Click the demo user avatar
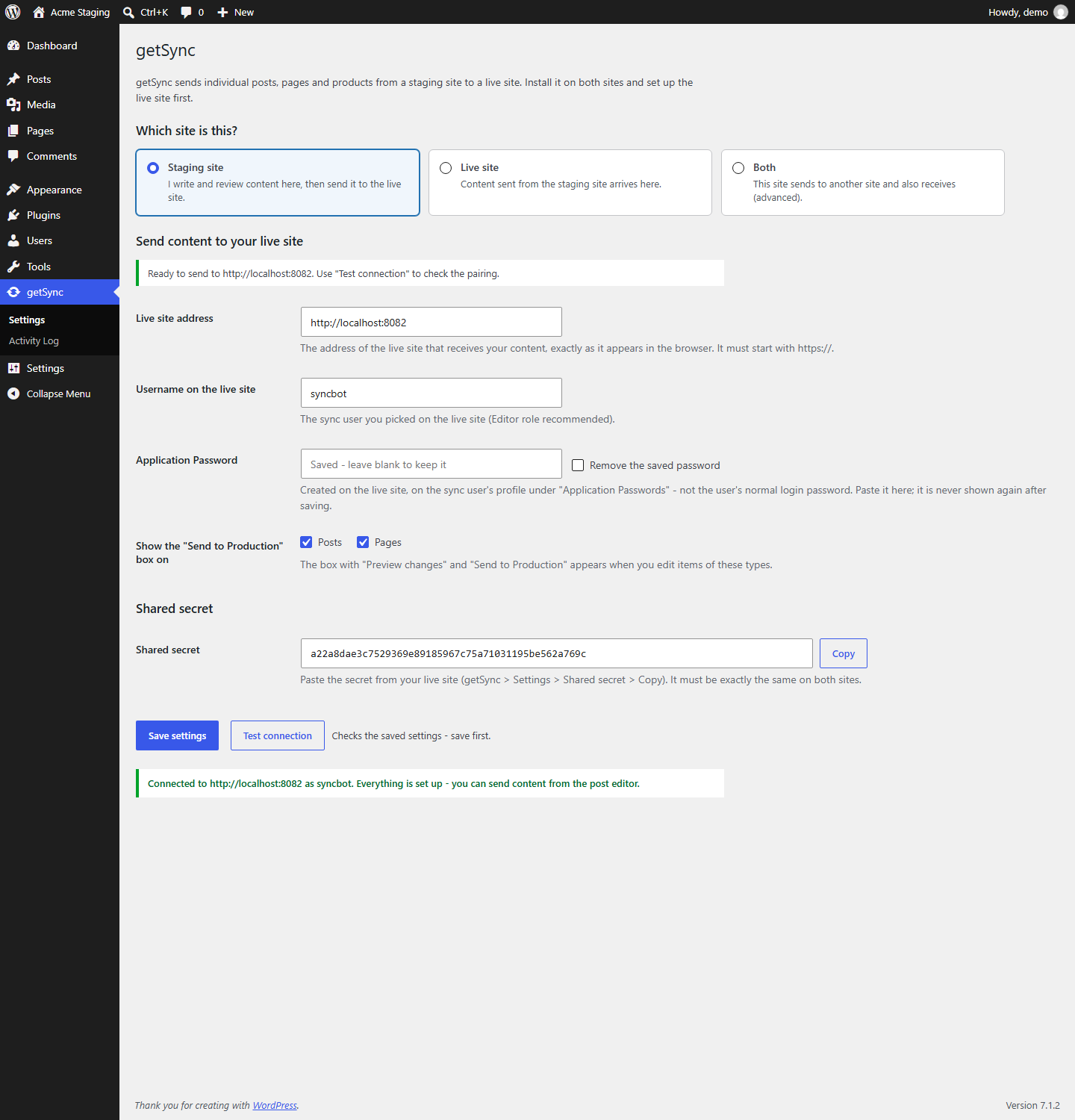Screen dimensions: 1075x1120 coord(1060,12)
